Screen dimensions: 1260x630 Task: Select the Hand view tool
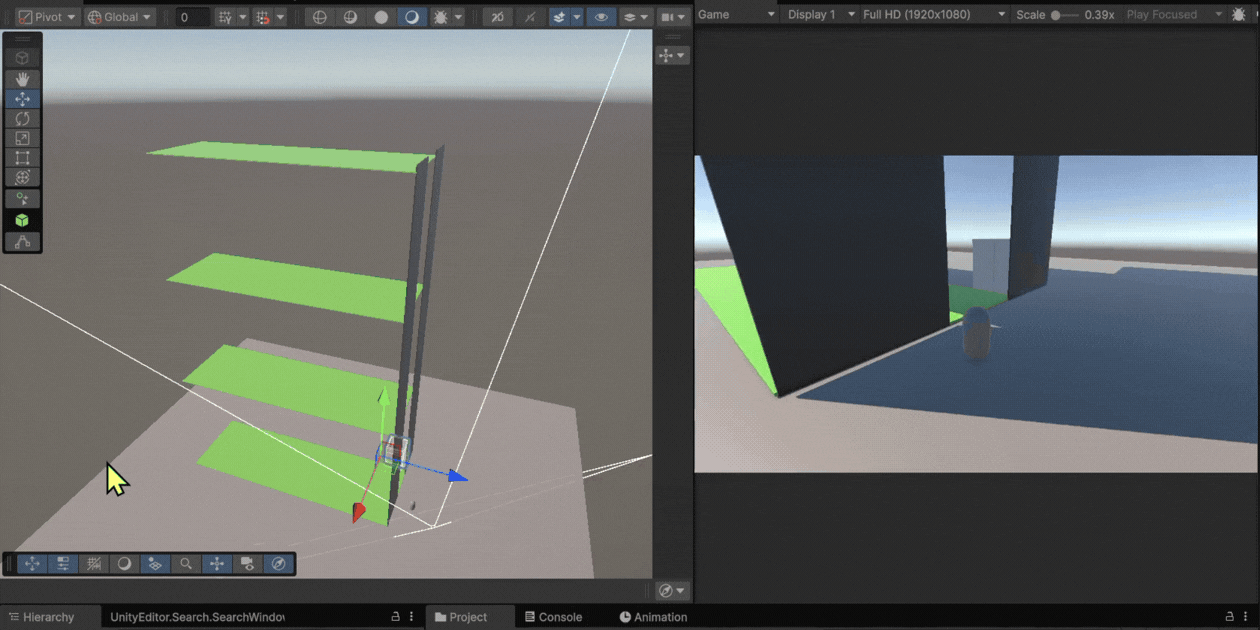22,78
